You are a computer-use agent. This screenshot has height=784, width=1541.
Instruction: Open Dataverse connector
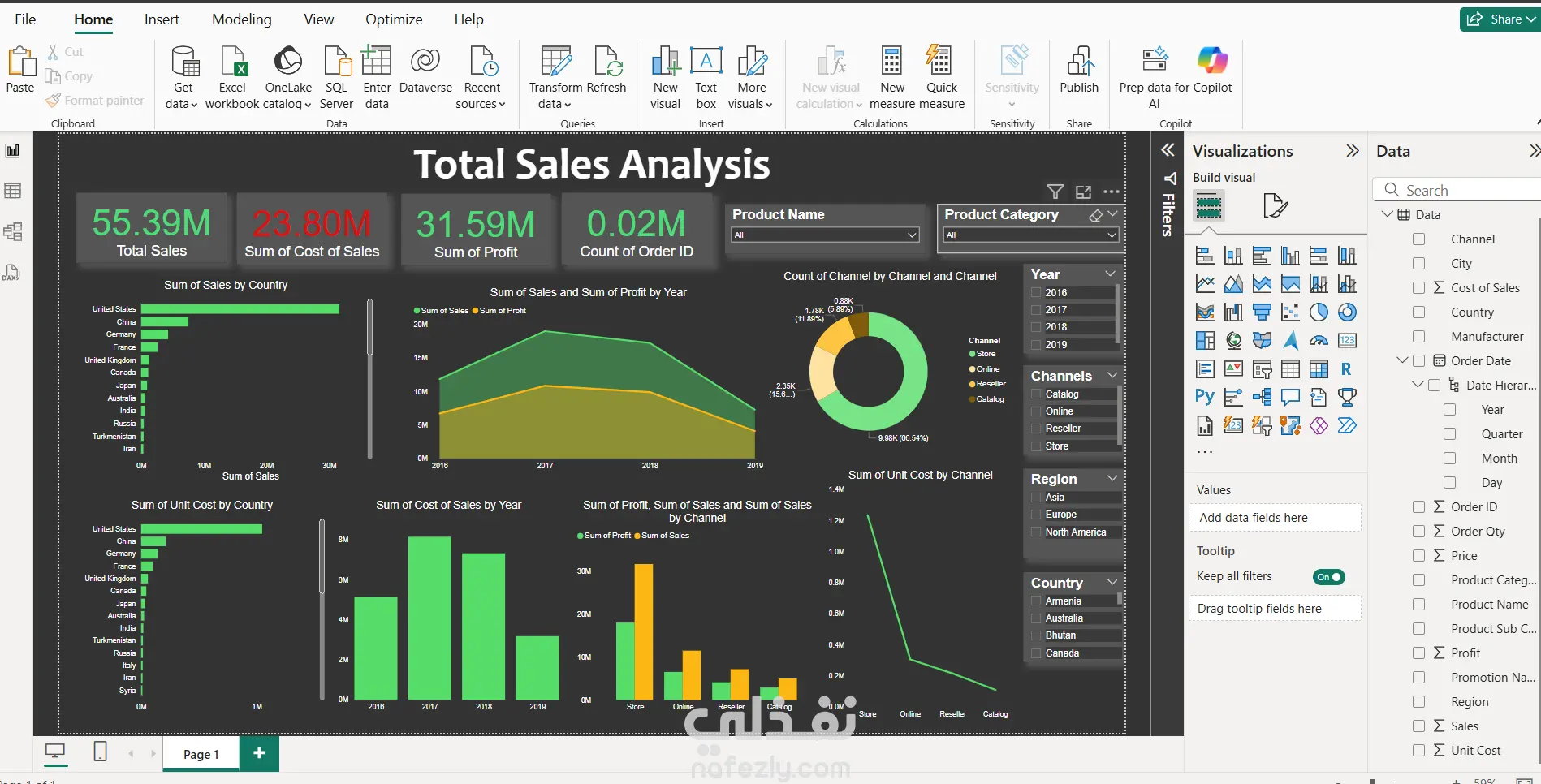coord(425,70)
